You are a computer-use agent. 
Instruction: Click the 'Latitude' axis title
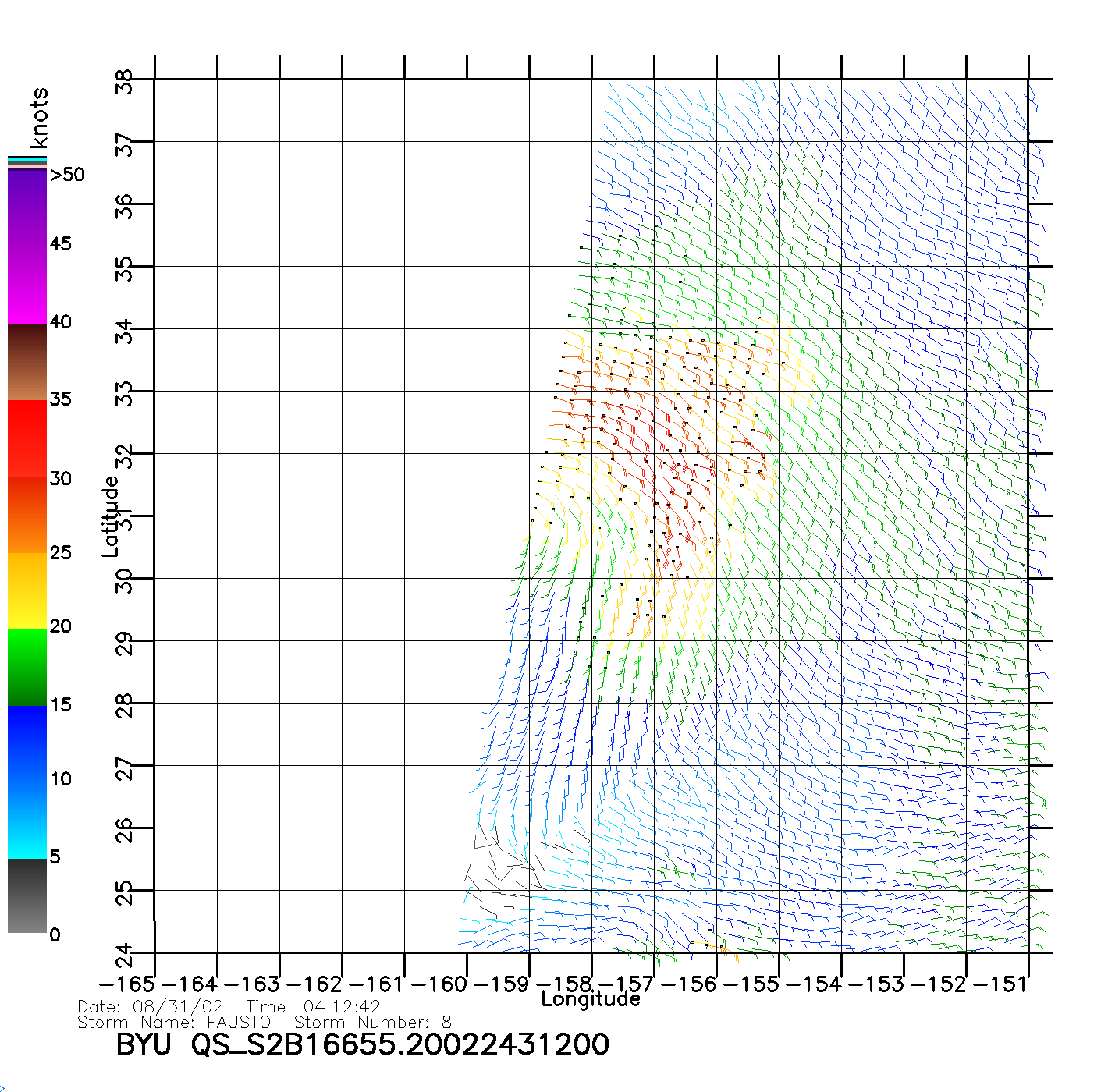[x=111, y=516]
